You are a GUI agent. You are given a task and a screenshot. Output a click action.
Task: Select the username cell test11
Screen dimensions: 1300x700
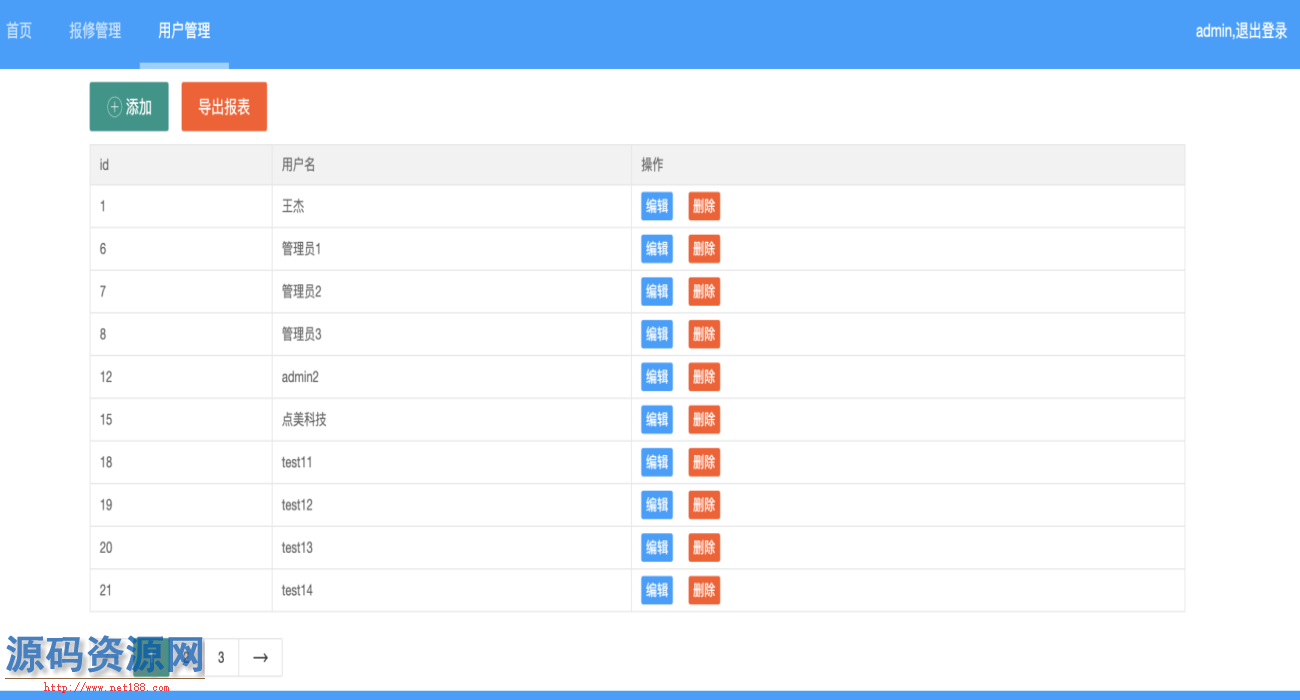pos(451,462)
